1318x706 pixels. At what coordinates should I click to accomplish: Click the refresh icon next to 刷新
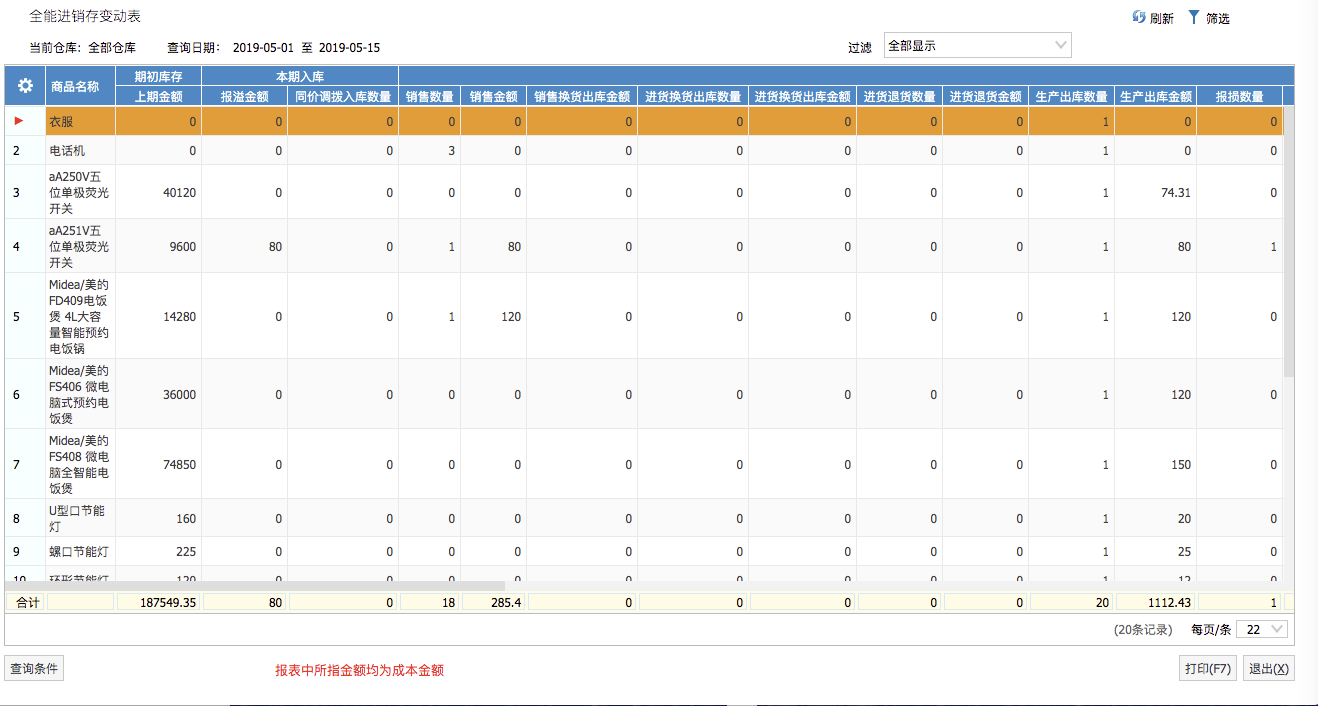click(x=1139, y=17)
